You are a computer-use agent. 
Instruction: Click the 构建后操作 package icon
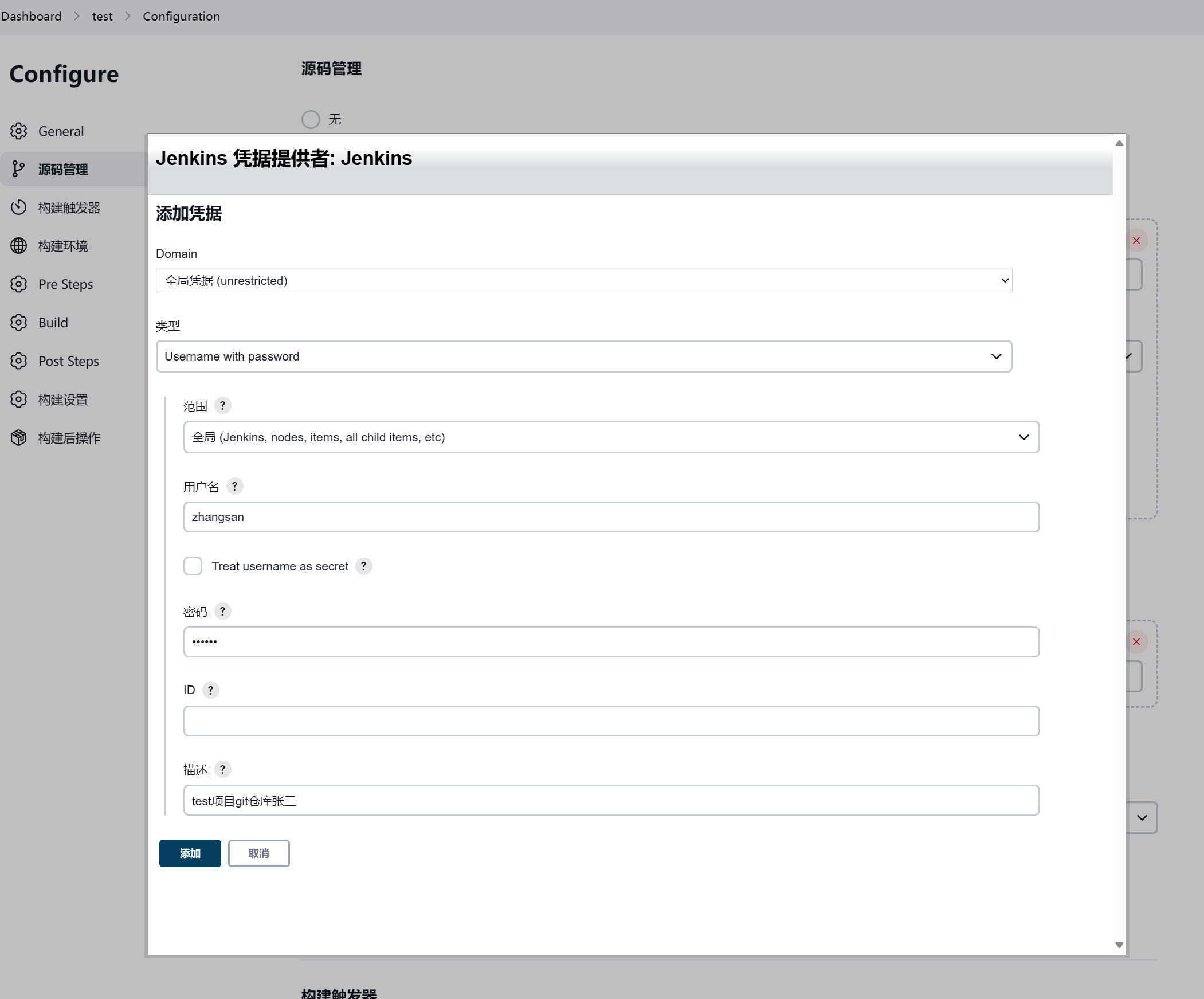pos(18,438)
